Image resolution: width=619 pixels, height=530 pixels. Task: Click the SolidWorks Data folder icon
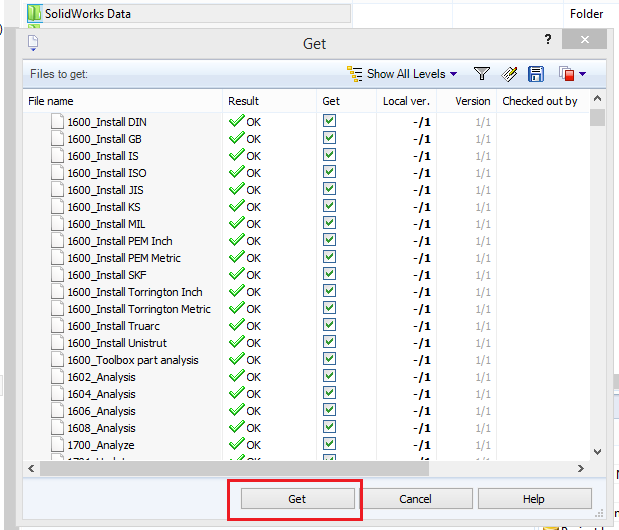click(33, 13)
